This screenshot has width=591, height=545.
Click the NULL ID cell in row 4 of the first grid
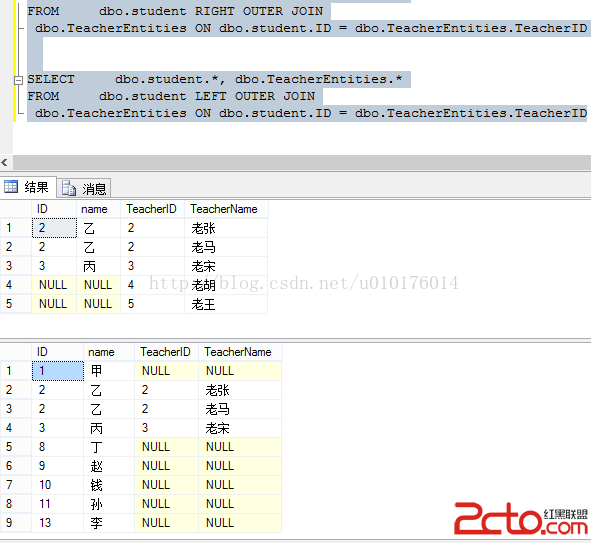pos(54,285)
